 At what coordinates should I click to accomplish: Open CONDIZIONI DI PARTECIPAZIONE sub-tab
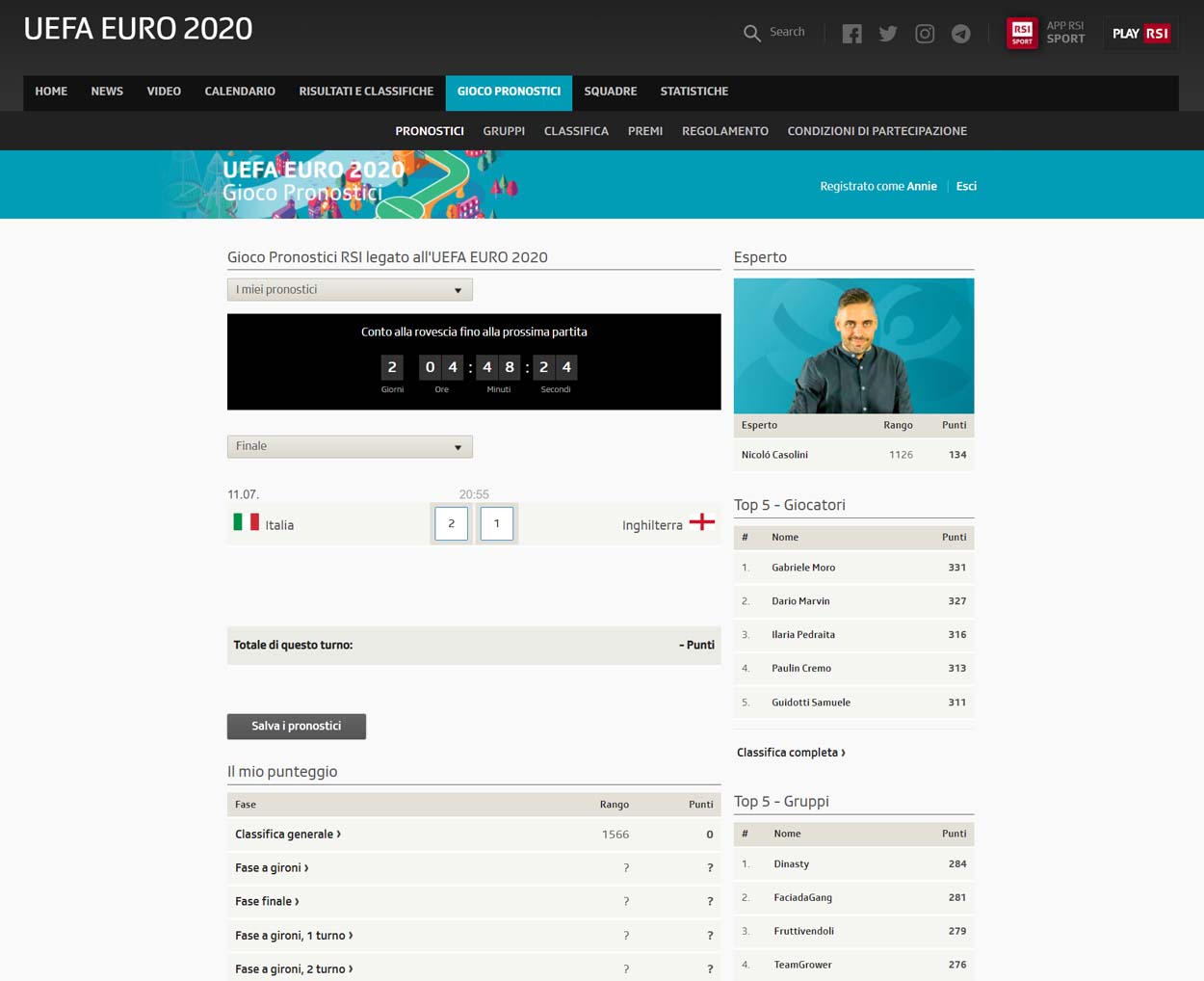coord(877,131)
